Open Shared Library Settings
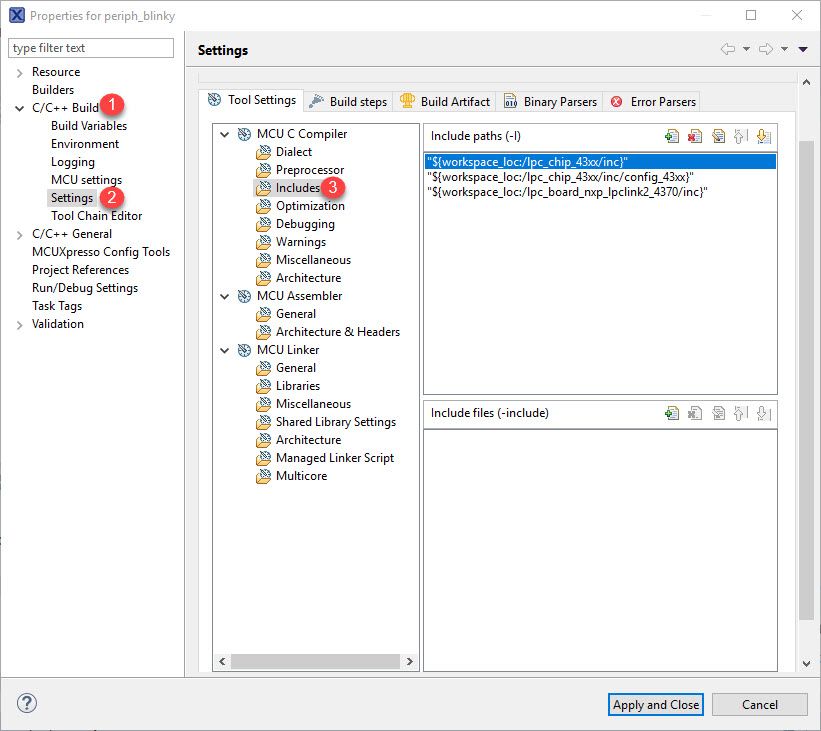The image size is (821, 731). pos(336,422)
